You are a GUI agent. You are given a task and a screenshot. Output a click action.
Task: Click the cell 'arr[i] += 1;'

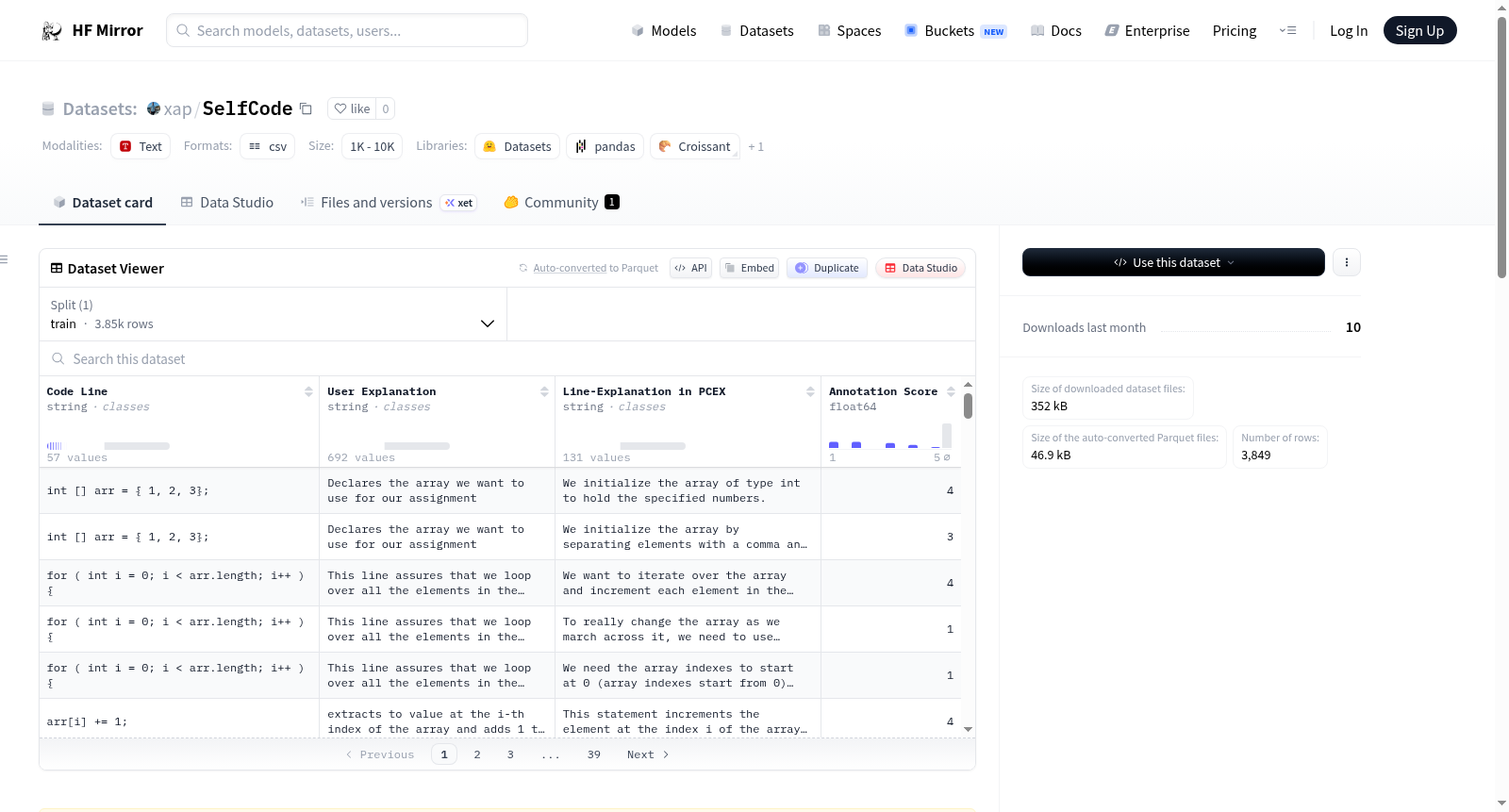coord(179,721)
